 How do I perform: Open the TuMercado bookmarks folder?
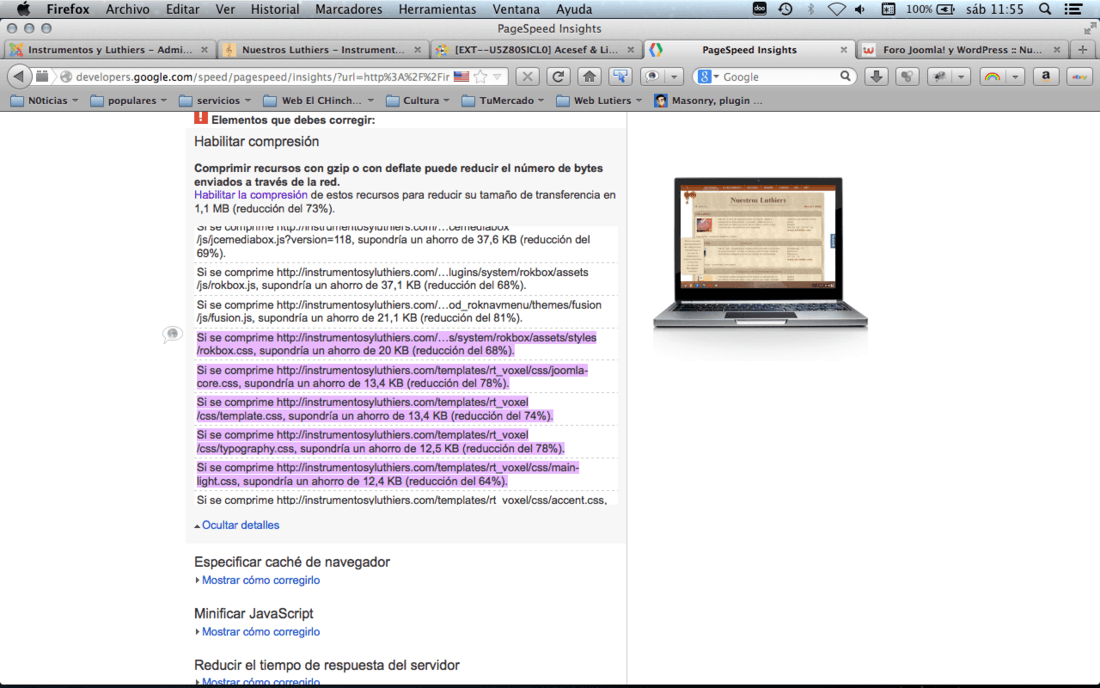pos(502,101)
